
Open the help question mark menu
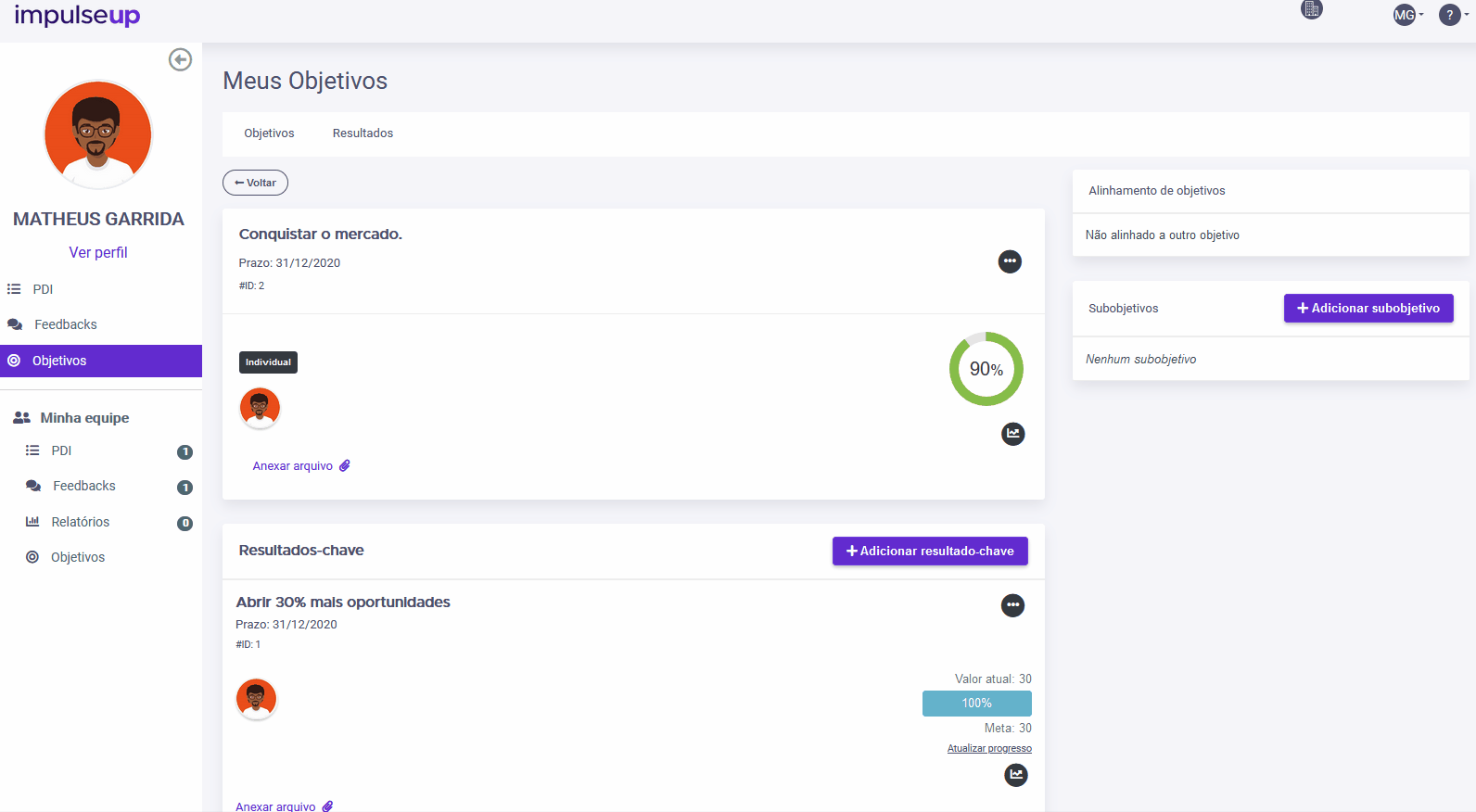1453,15
